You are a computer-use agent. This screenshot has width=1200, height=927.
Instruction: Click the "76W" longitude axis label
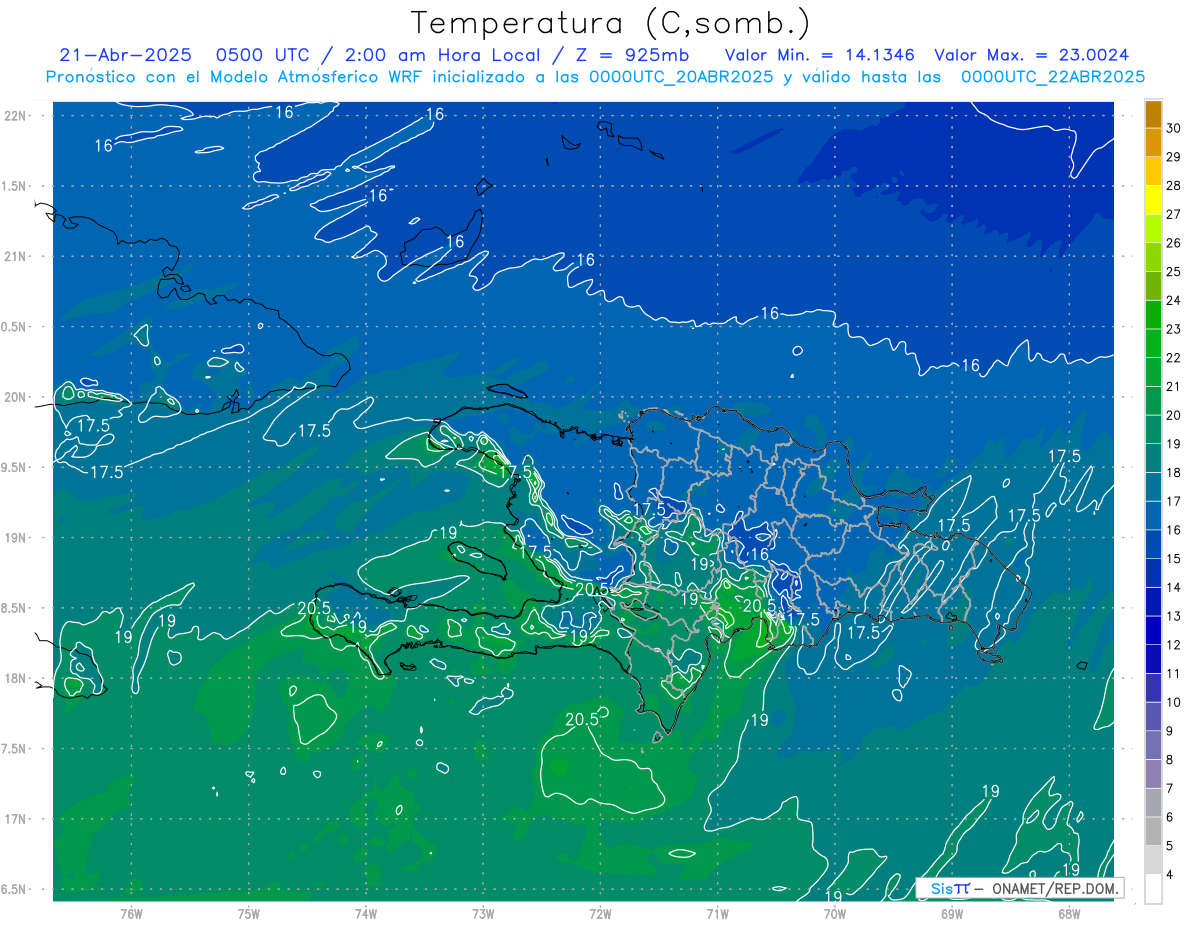131,913
